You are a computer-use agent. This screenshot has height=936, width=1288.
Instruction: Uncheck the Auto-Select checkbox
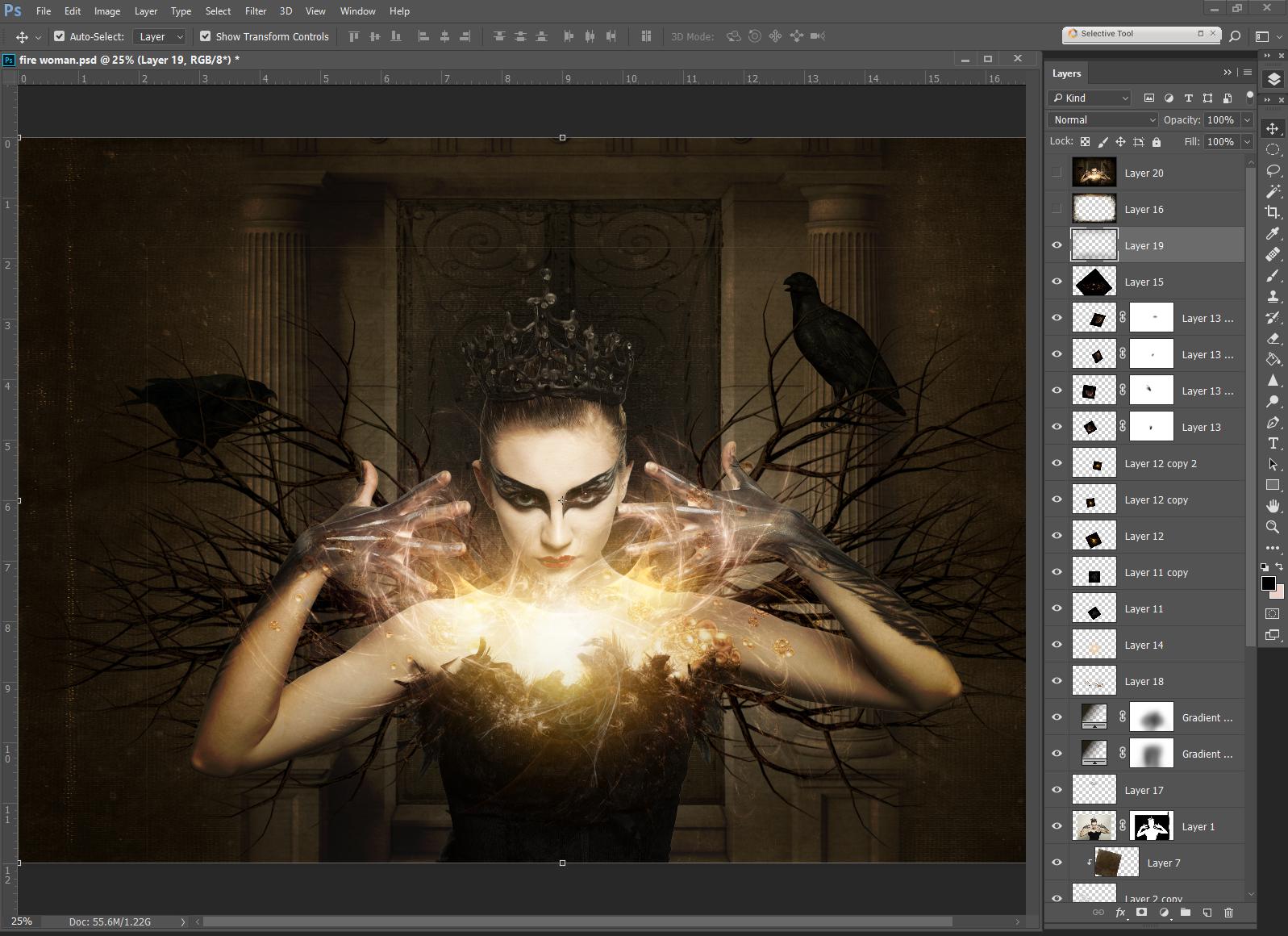(60, 36)
